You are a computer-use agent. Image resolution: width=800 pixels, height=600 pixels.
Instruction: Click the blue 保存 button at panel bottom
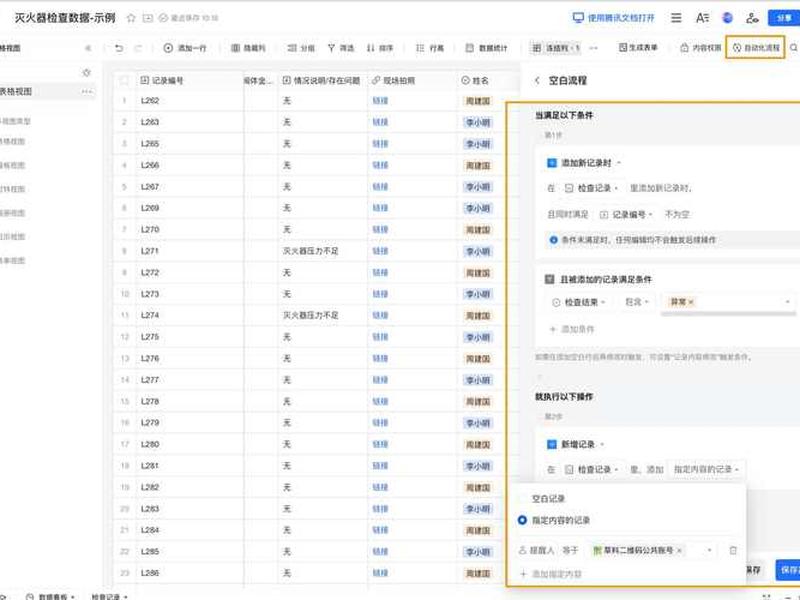(x=788, y=570)
